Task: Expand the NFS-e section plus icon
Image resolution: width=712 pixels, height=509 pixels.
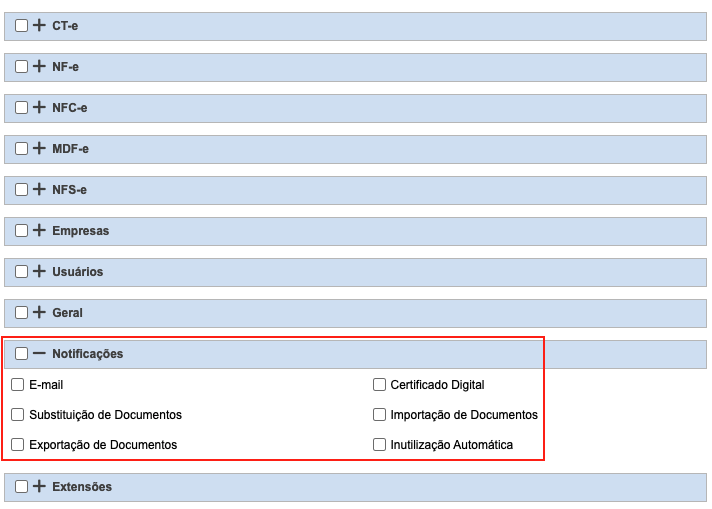Action: (40, 190)
